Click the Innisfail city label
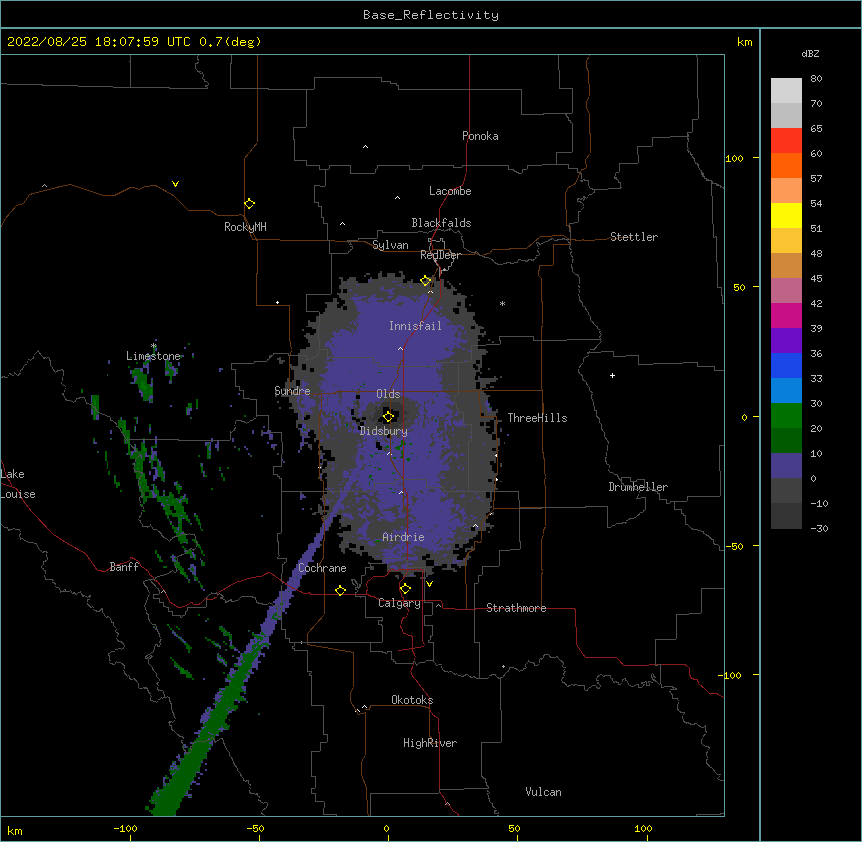Image resolution: width=862 pixels, height=842 pixels. pos(415,326)
